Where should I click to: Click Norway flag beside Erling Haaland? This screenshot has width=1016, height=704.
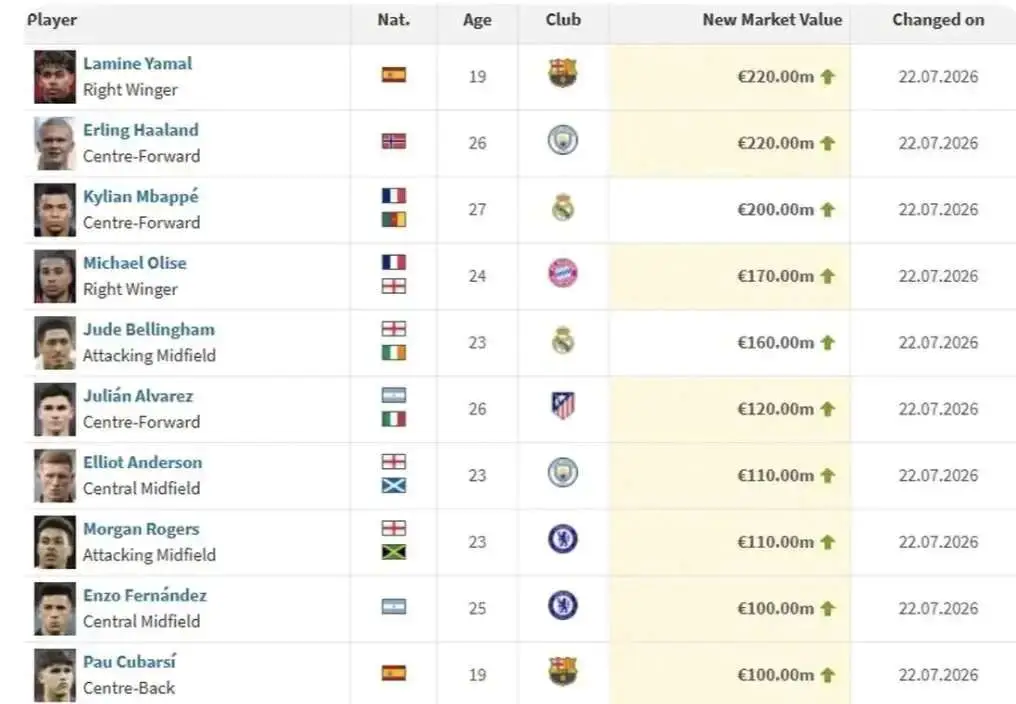[394, 141]
